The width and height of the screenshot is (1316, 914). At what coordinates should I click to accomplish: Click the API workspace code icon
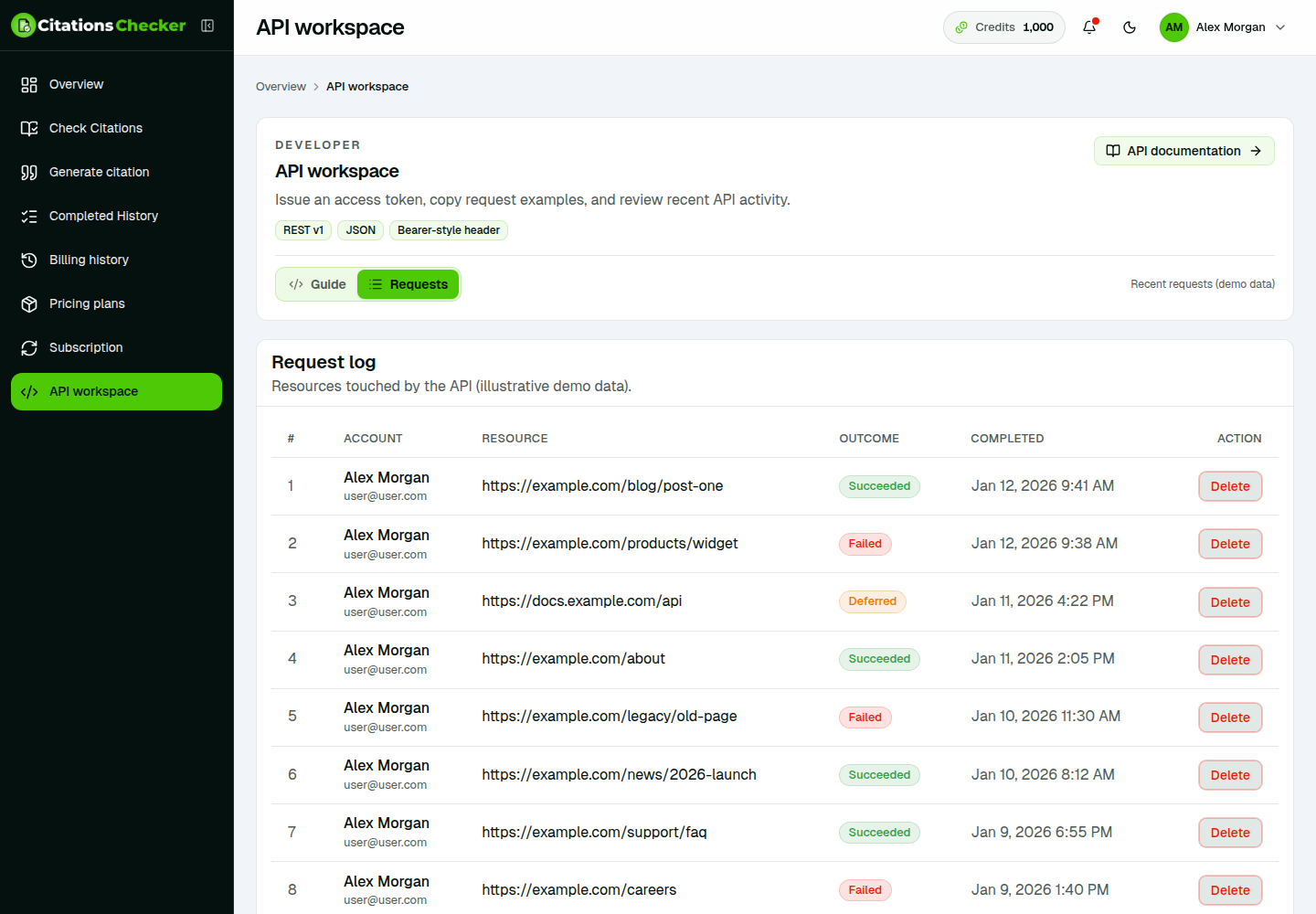tap(29, 392)
